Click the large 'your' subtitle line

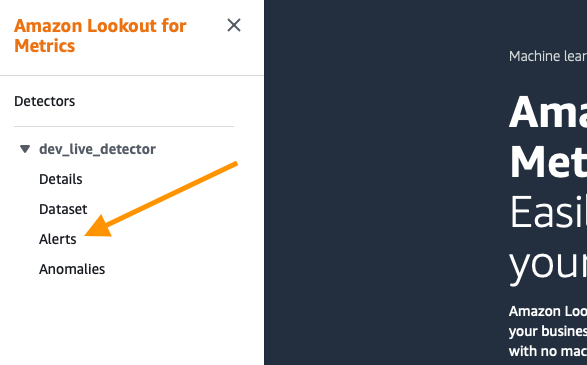point(548,265)
